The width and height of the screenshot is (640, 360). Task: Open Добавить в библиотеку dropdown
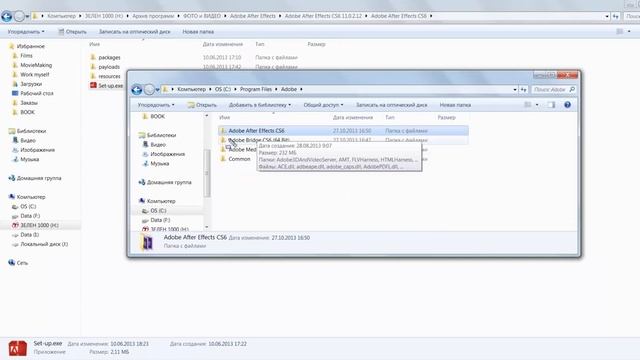[x=260, y=105]
